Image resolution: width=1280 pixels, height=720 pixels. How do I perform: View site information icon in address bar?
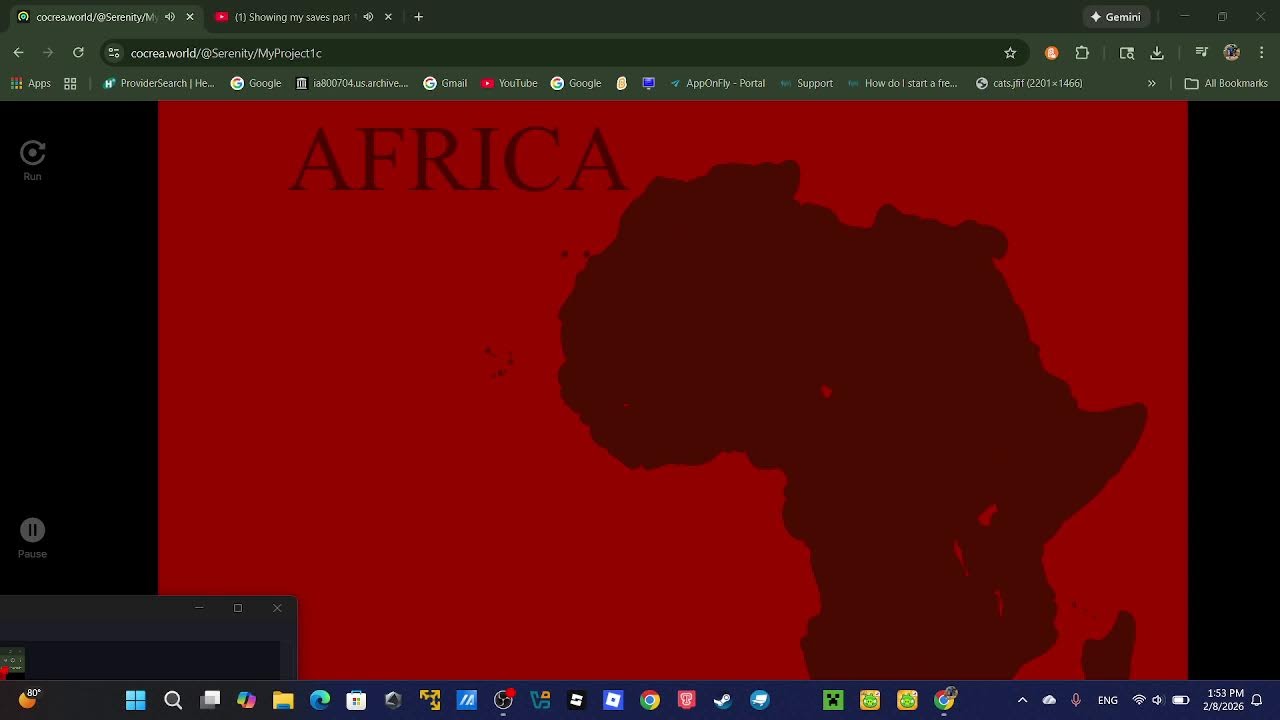coord(113,53)
